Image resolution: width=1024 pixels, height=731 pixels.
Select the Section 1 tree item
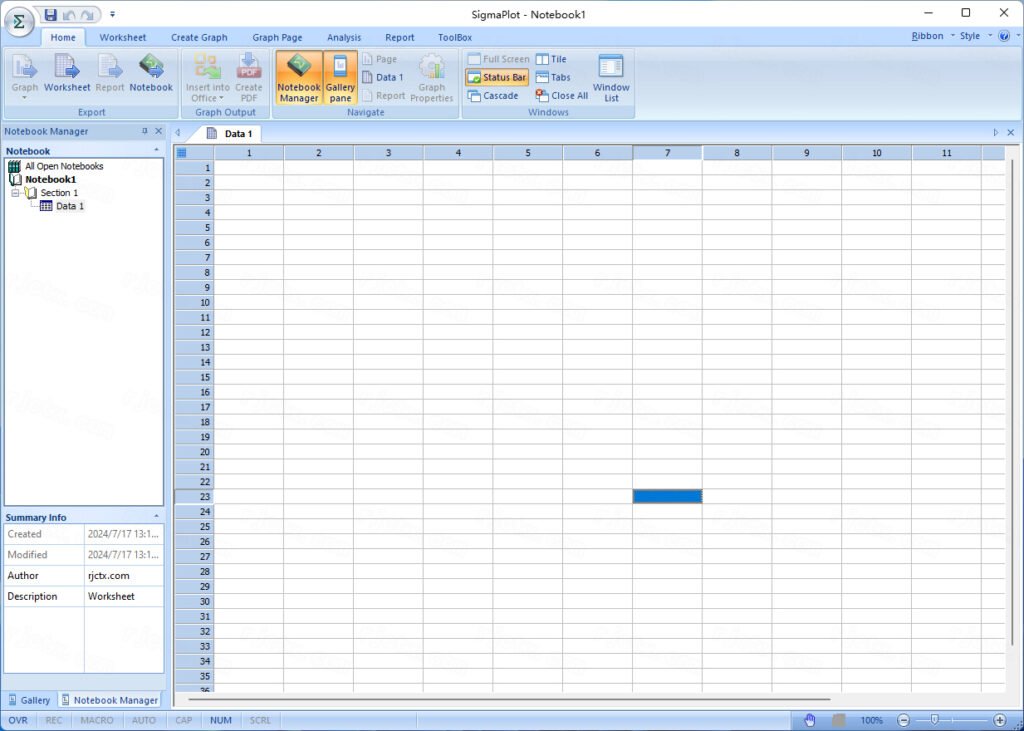pos(59,193)
